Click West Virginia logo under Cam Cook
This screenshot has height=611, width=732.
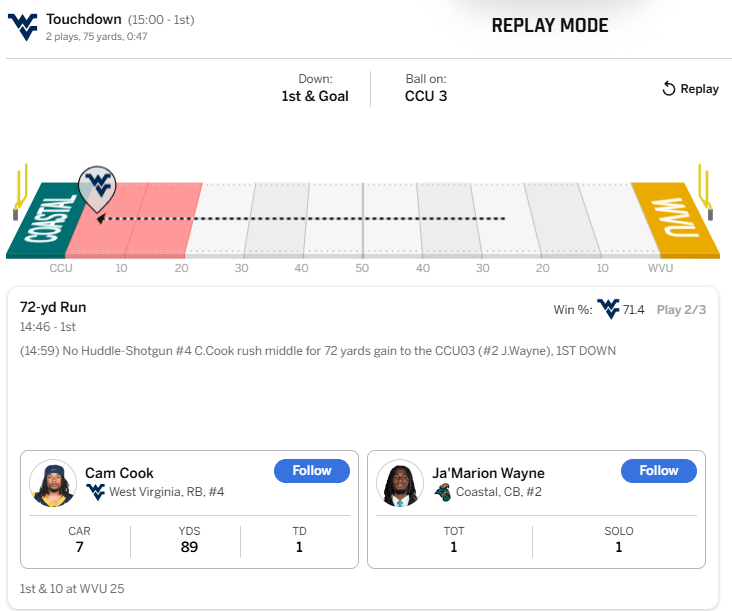click(x=96, y=492)
